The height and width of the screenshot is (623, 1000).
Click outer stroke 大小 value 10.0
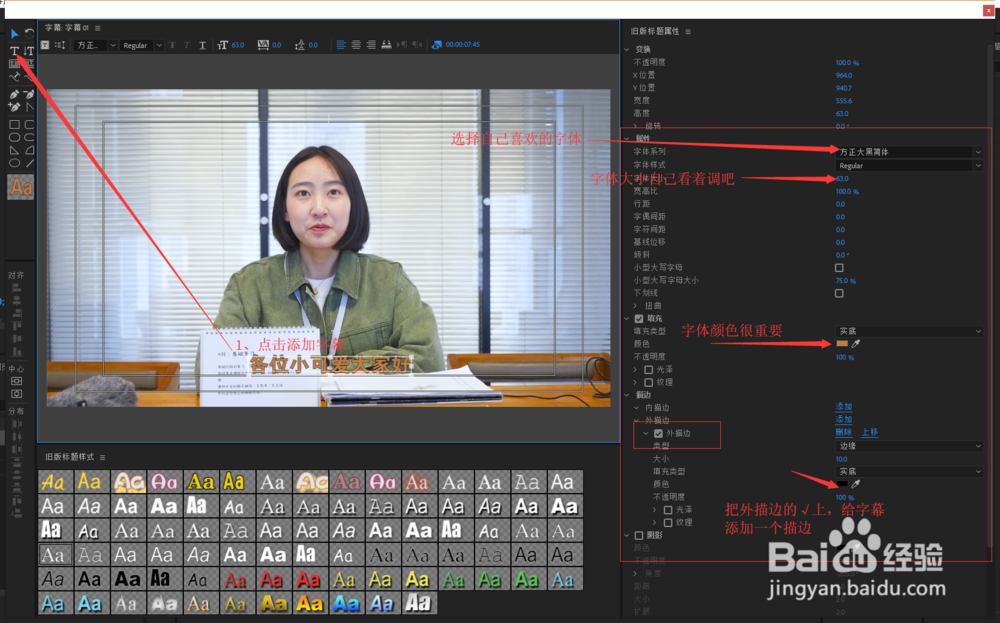pos(841,458)
